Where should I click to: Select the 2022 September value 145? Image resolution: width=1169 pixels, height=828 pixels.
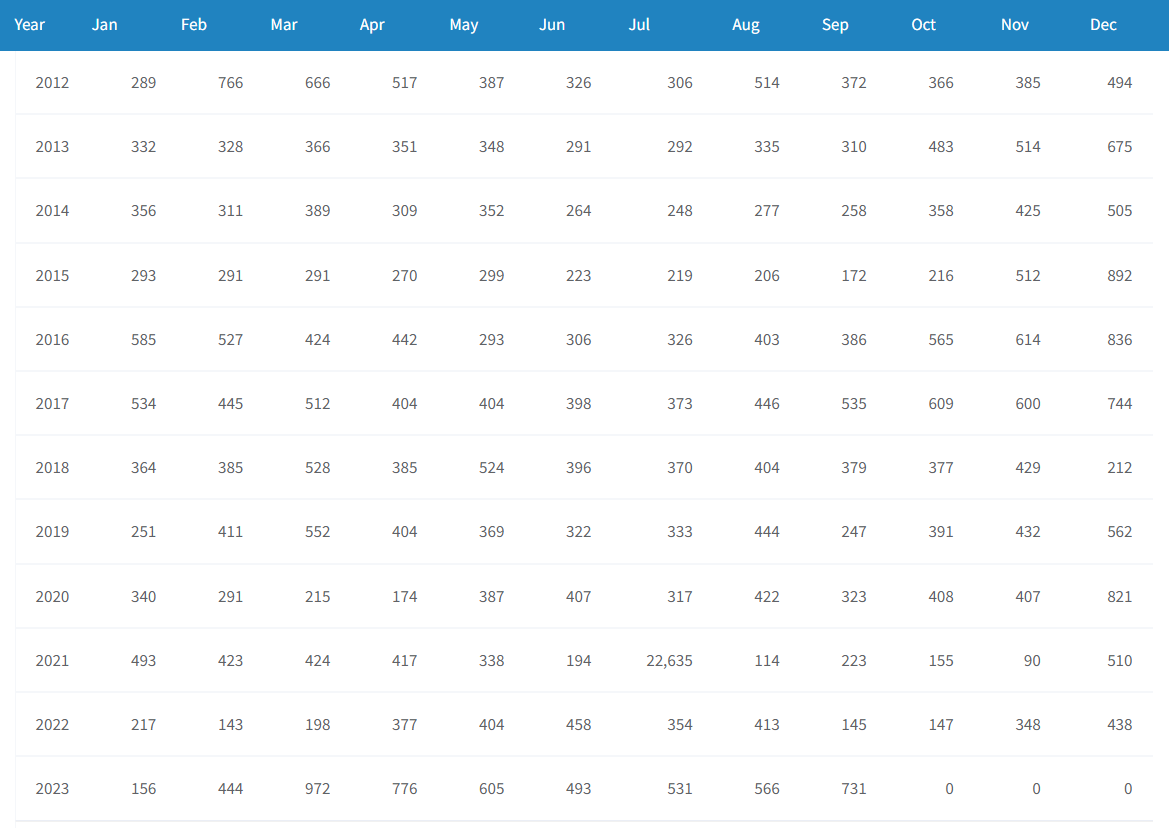tap(854, 725)
